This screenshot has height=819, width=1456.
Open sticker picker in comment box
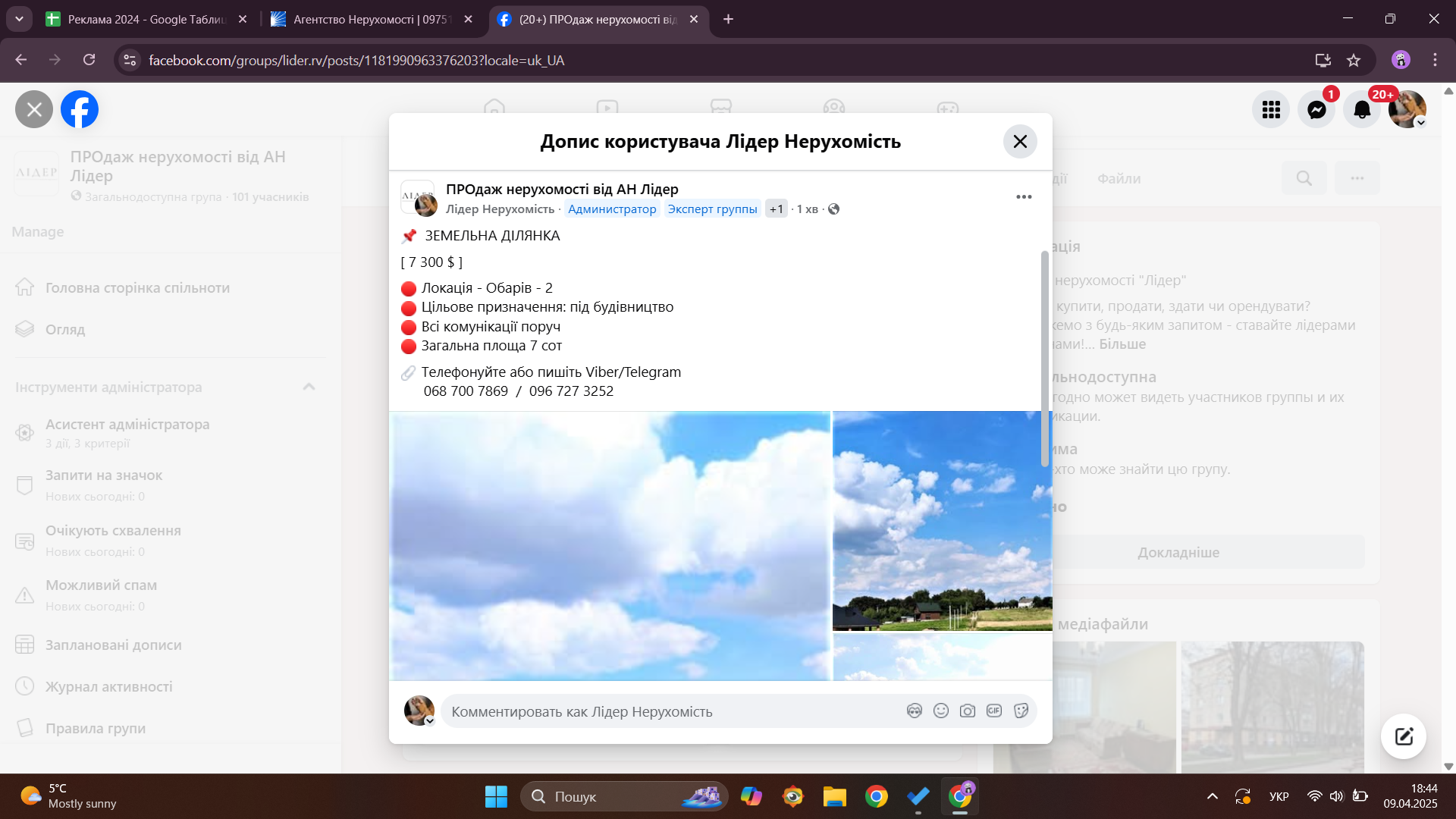pyautogui.click(x=1021, y=711)
